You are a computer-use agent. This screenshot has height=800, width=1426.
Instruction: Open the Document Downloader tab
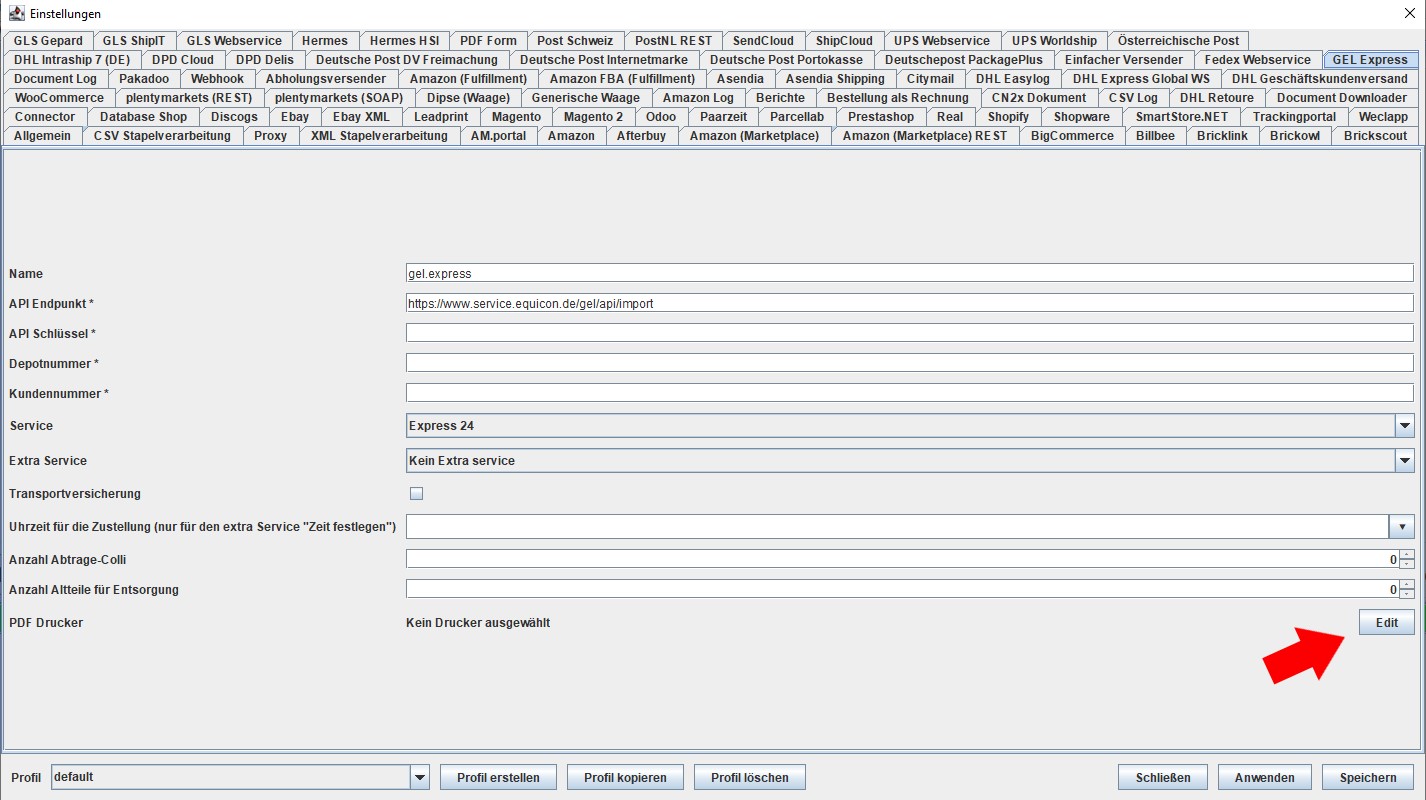1342,98
